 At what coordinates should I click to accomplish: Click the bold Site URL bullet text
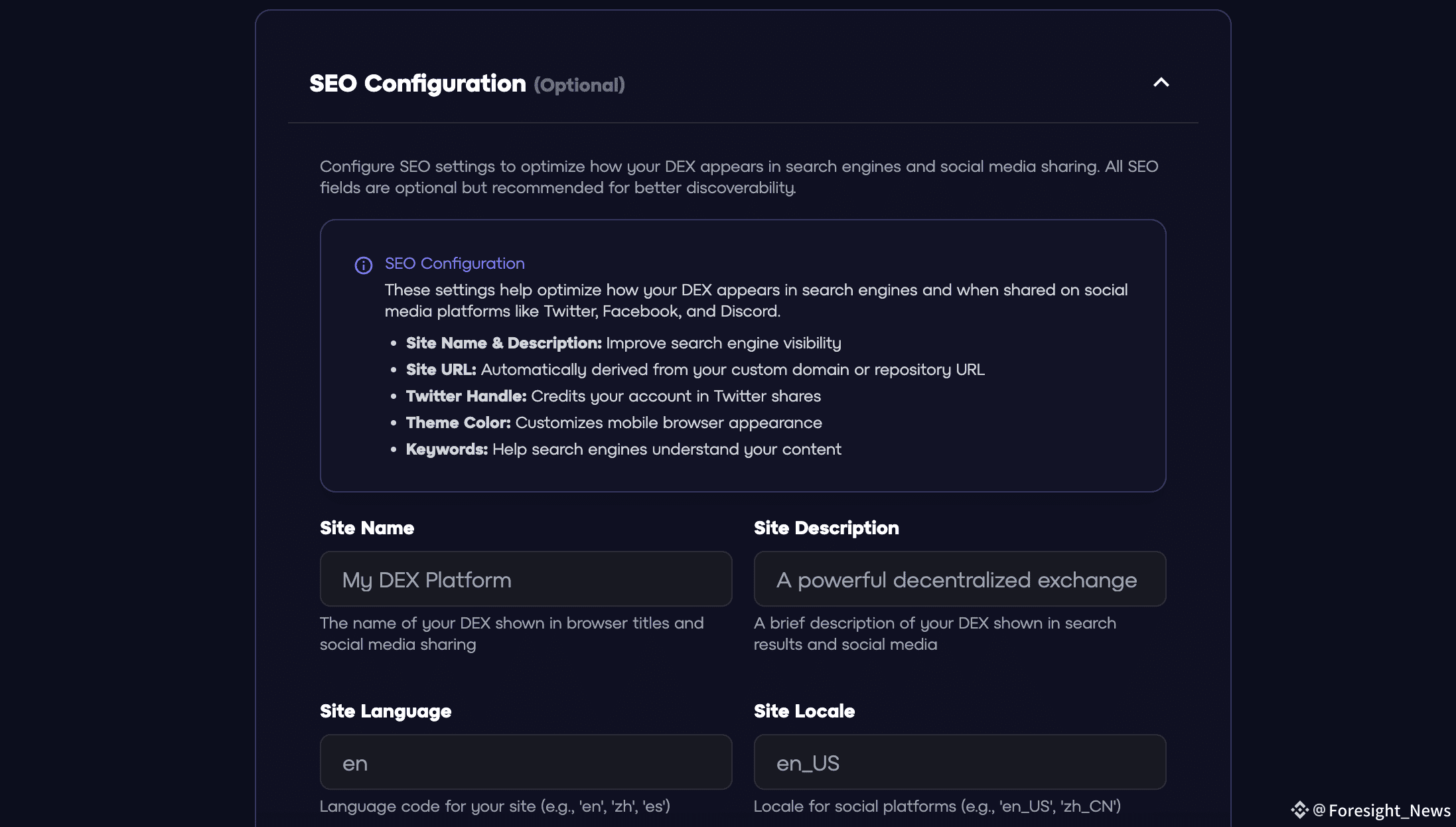[441, 370]
